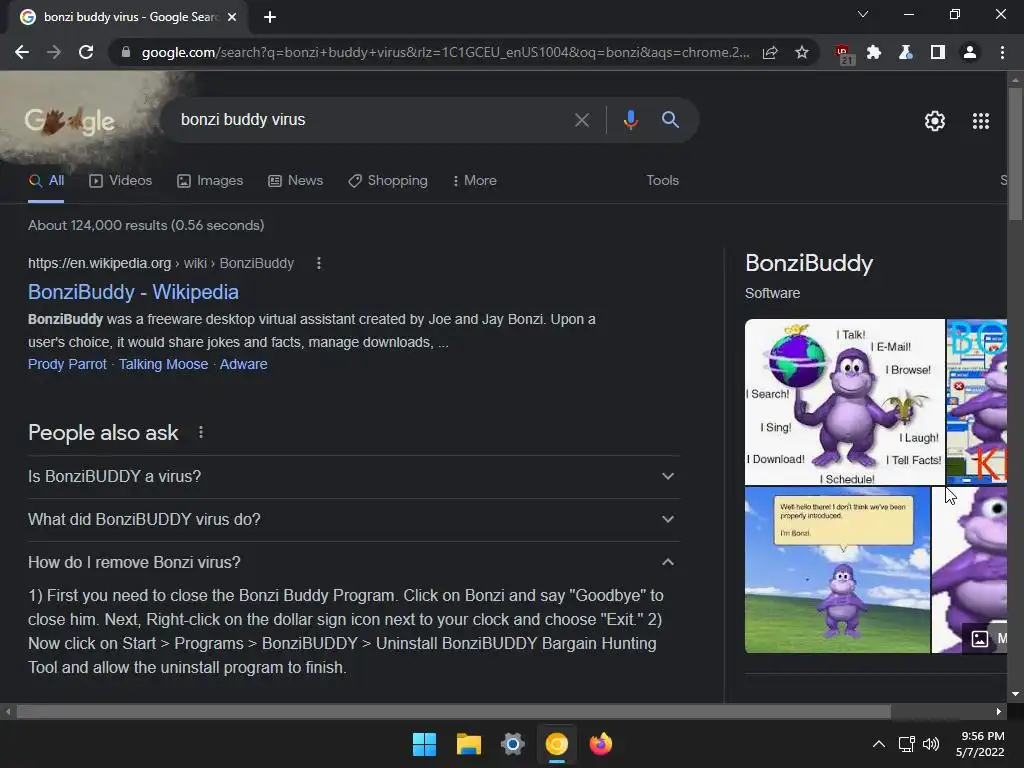This screenshot has width=1024, height=768.
Task: Click the BonziBuddy knowledge panel title
Action: coord(809,263)
